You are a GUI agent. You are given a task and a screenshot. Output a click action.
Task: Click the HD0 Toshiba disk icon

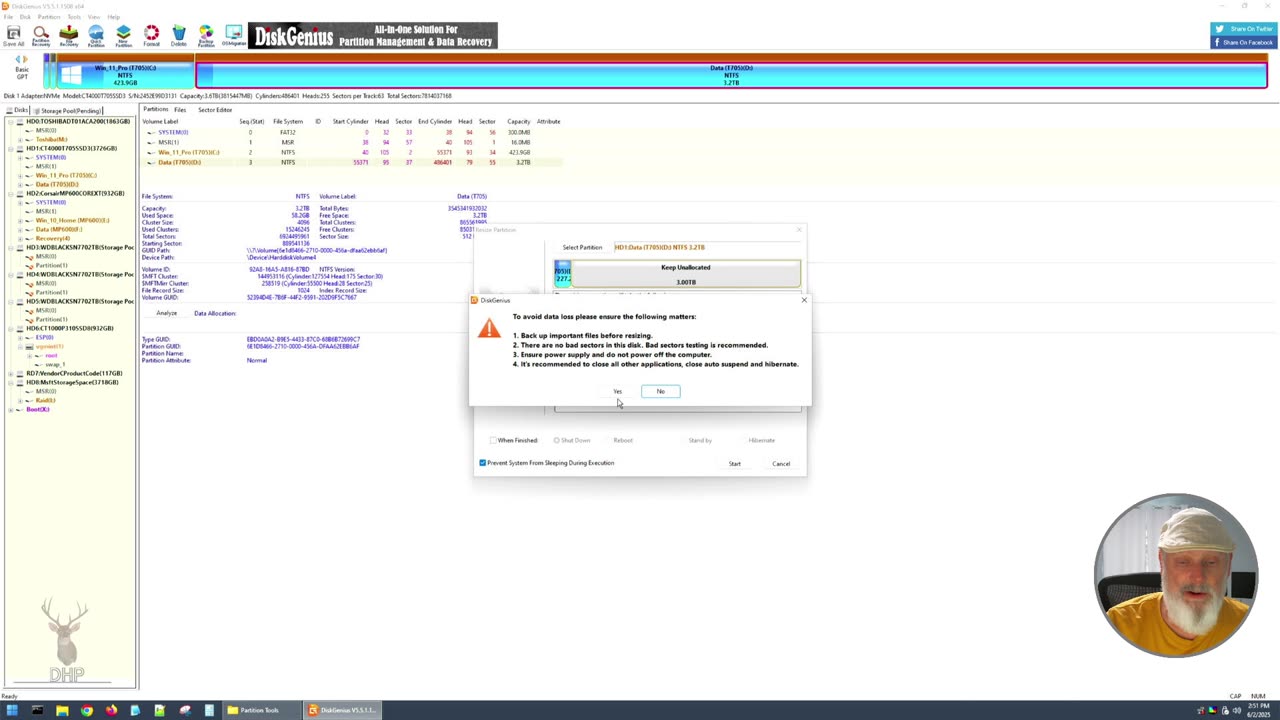(x=21, y=121)
